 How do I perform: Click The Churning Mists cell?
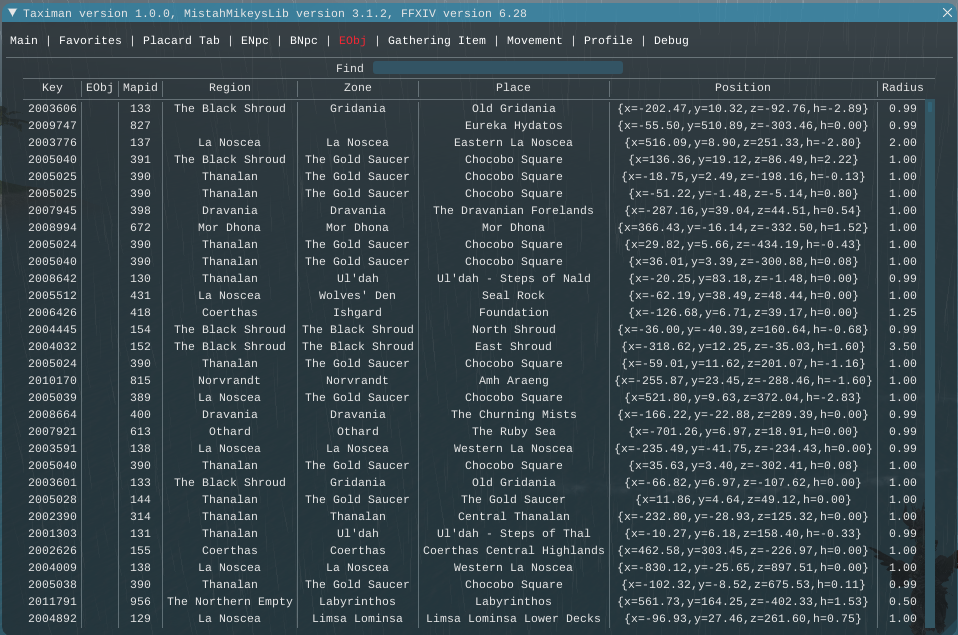[513, 414]
